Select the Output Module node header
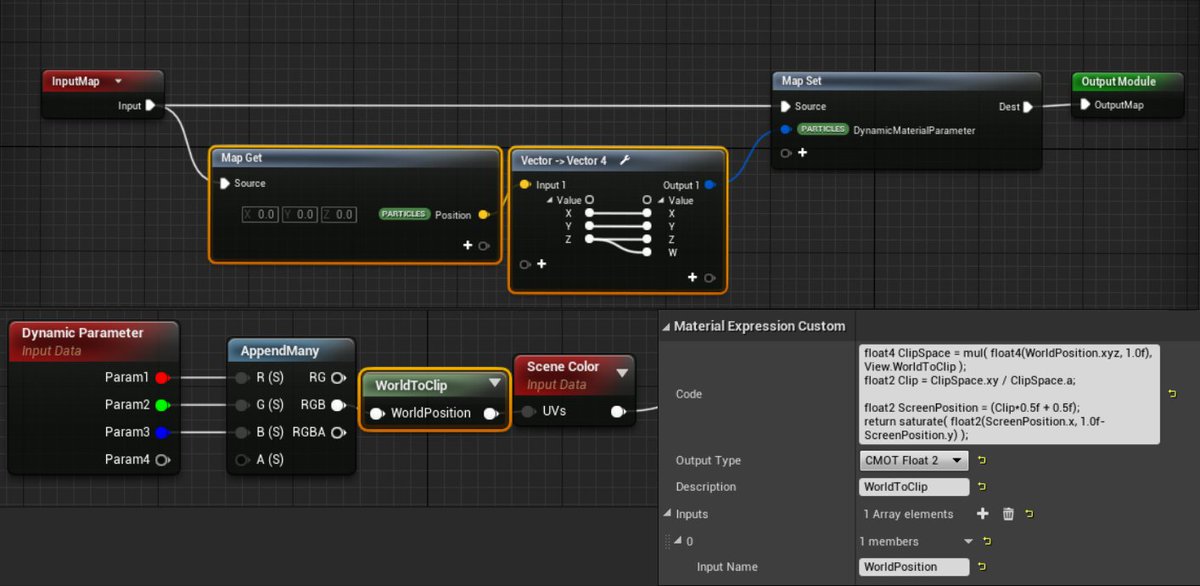This screenshot has width=1200, height=586. point(1126,82)
